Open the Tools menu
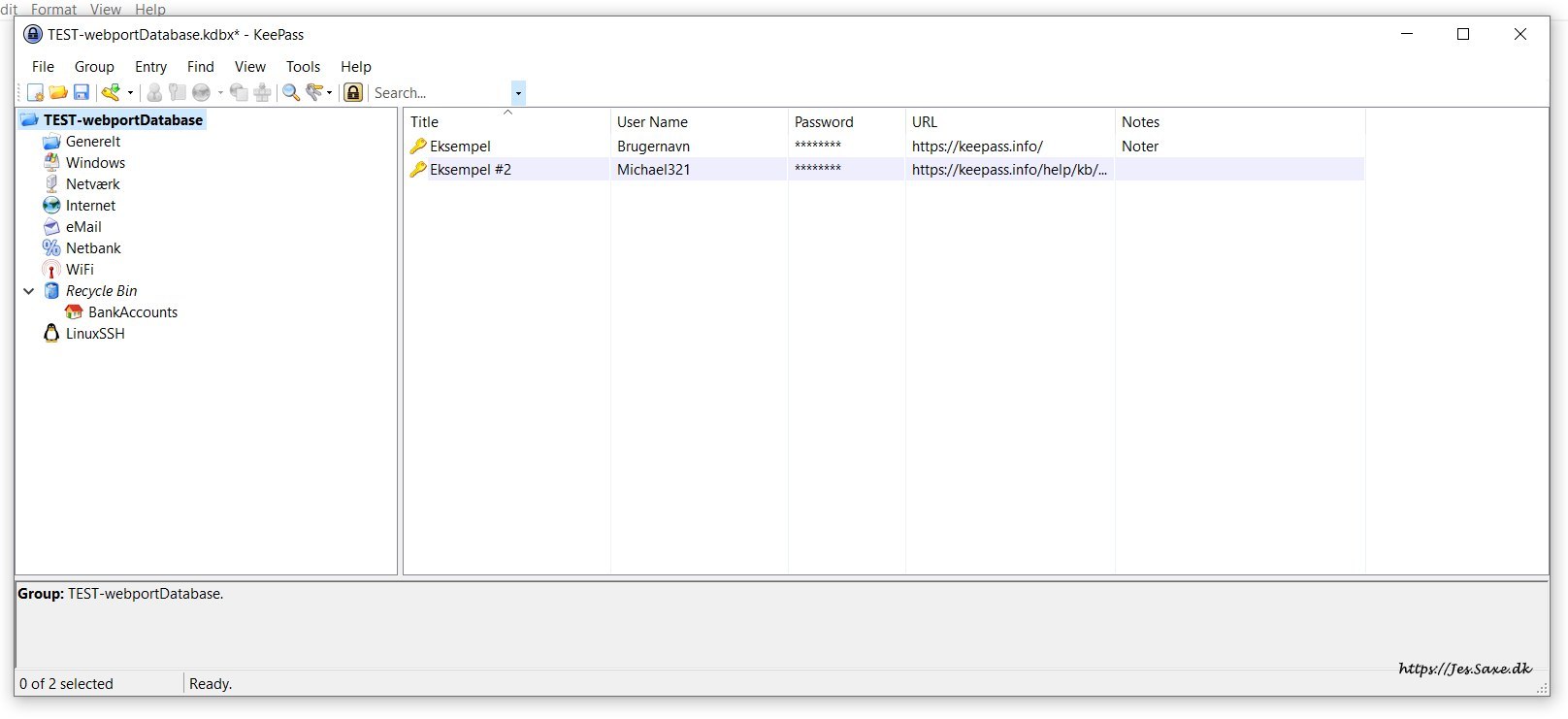The height and width of the screenshot is (719, 1568). point(303,67)
